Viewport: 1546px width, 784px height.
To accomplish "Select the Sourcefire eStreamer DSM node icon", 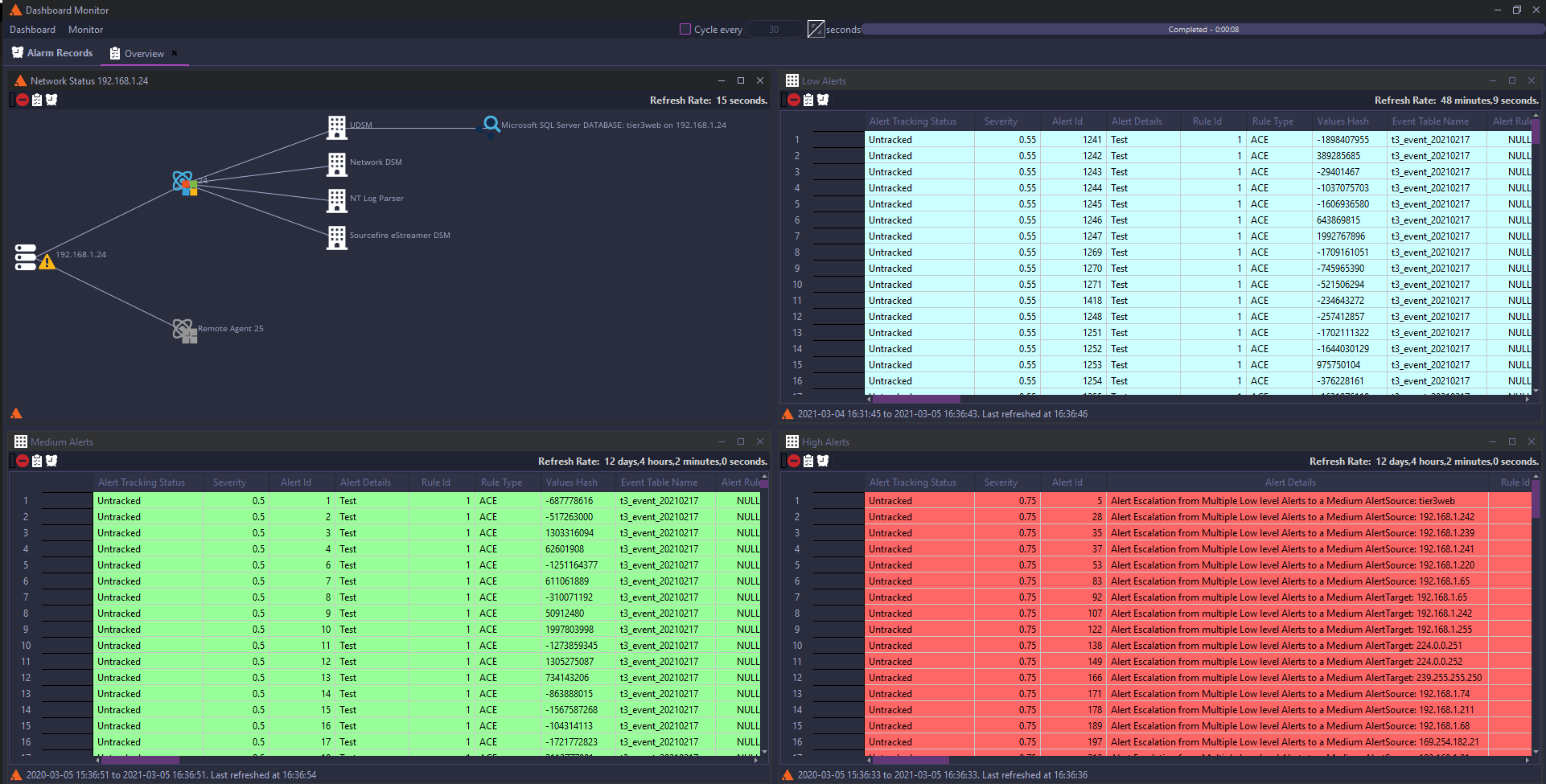I will [336, 237].
